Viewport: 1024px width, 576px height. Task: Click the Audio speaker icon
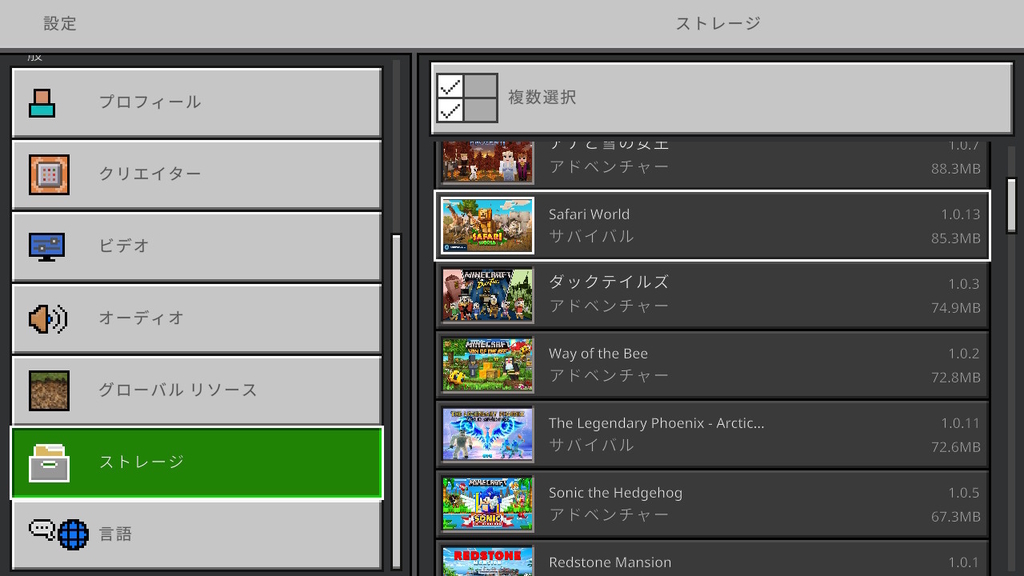click(48, 319)
